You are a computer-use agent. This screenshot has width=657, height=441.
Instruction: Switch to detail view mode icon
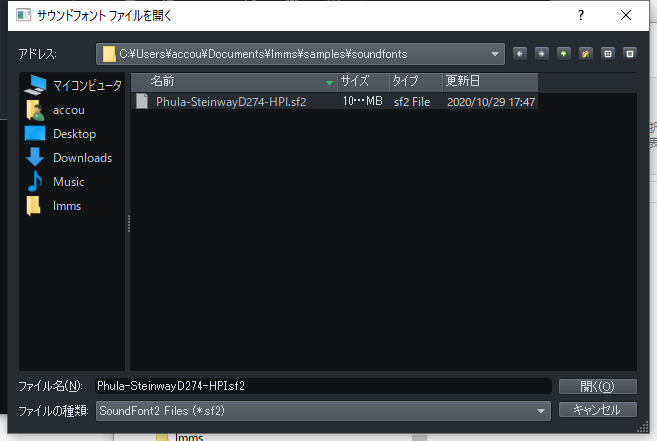[x=629, y=54]
